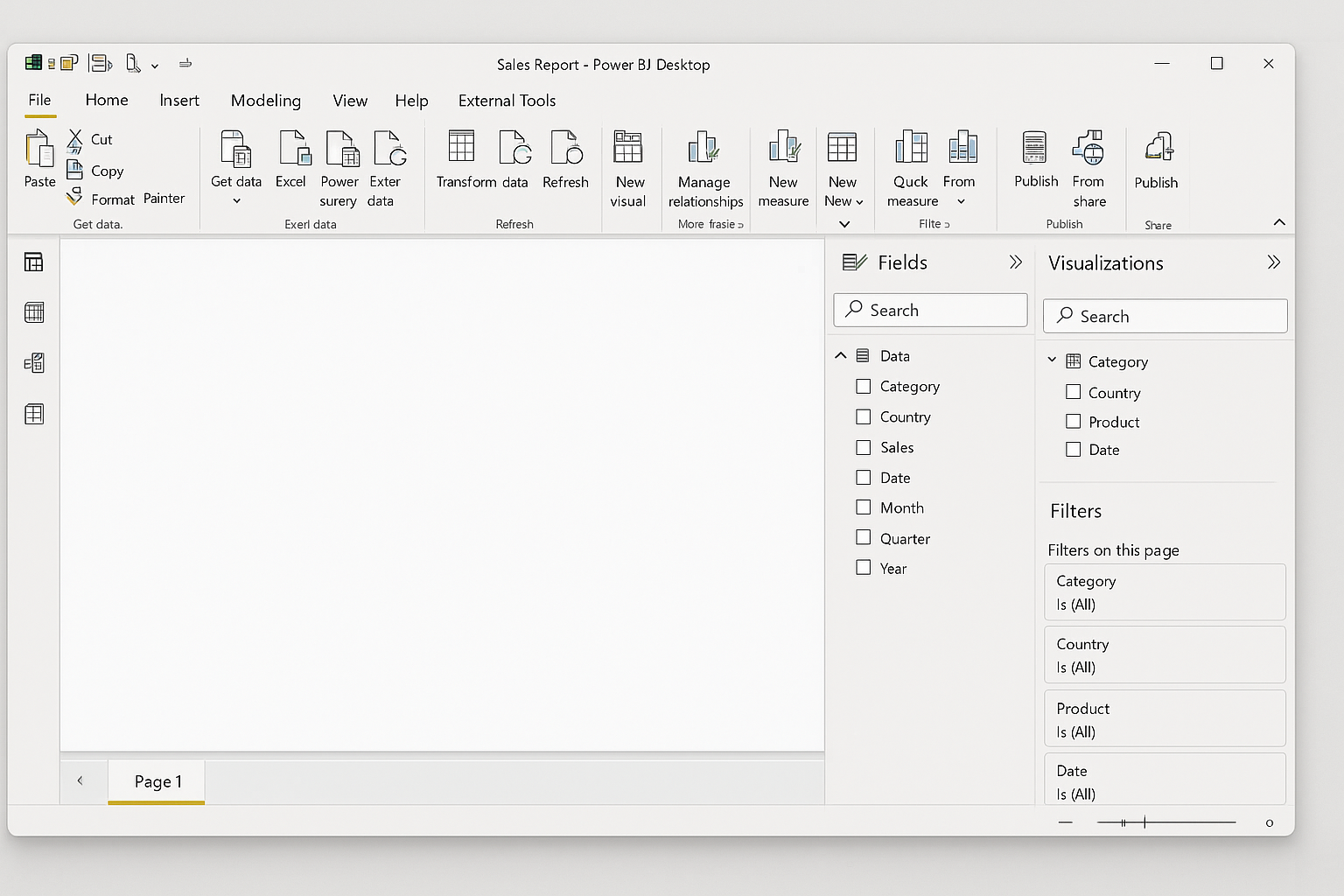Image resolution: width=1344 pixels, height=896 pixels.
Task: Click the Refresh icon in the ribbon
Action: 566,148
